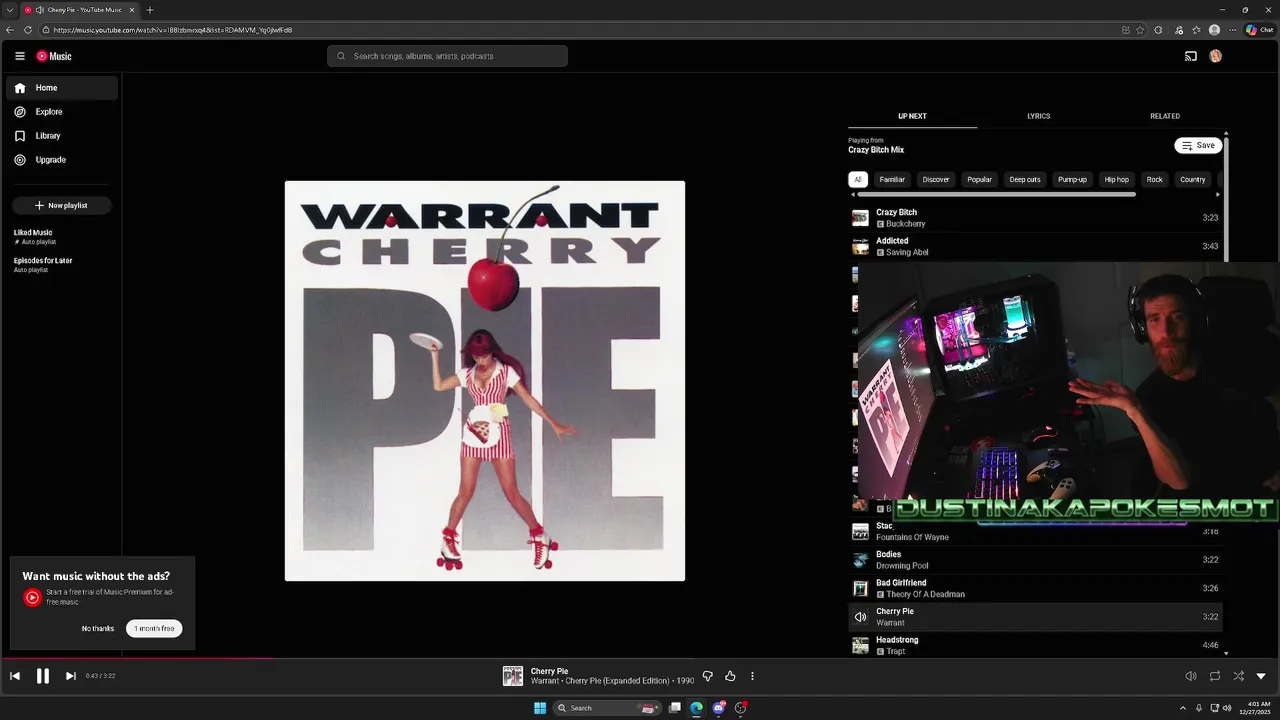This screenshot has width=1280, height=720.
Task: Start the 1 month free trial
Action: click(x=154, y=628)
